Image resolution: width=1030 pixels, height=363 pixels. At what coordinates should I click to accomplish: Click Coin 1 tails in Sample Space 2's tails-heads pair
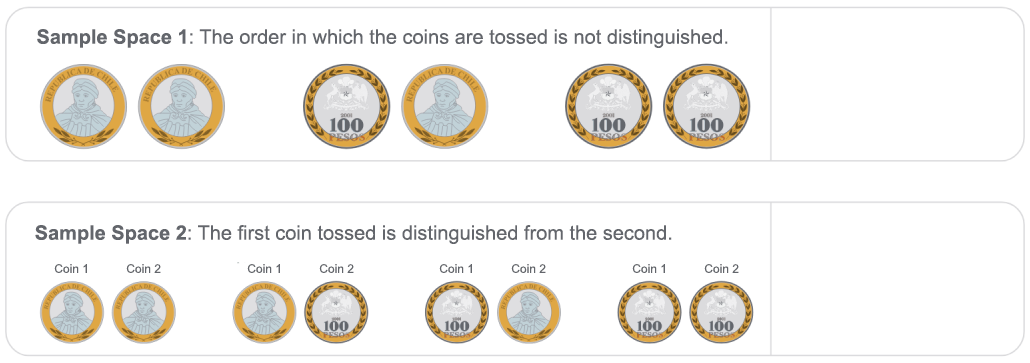tap(457, 312)
